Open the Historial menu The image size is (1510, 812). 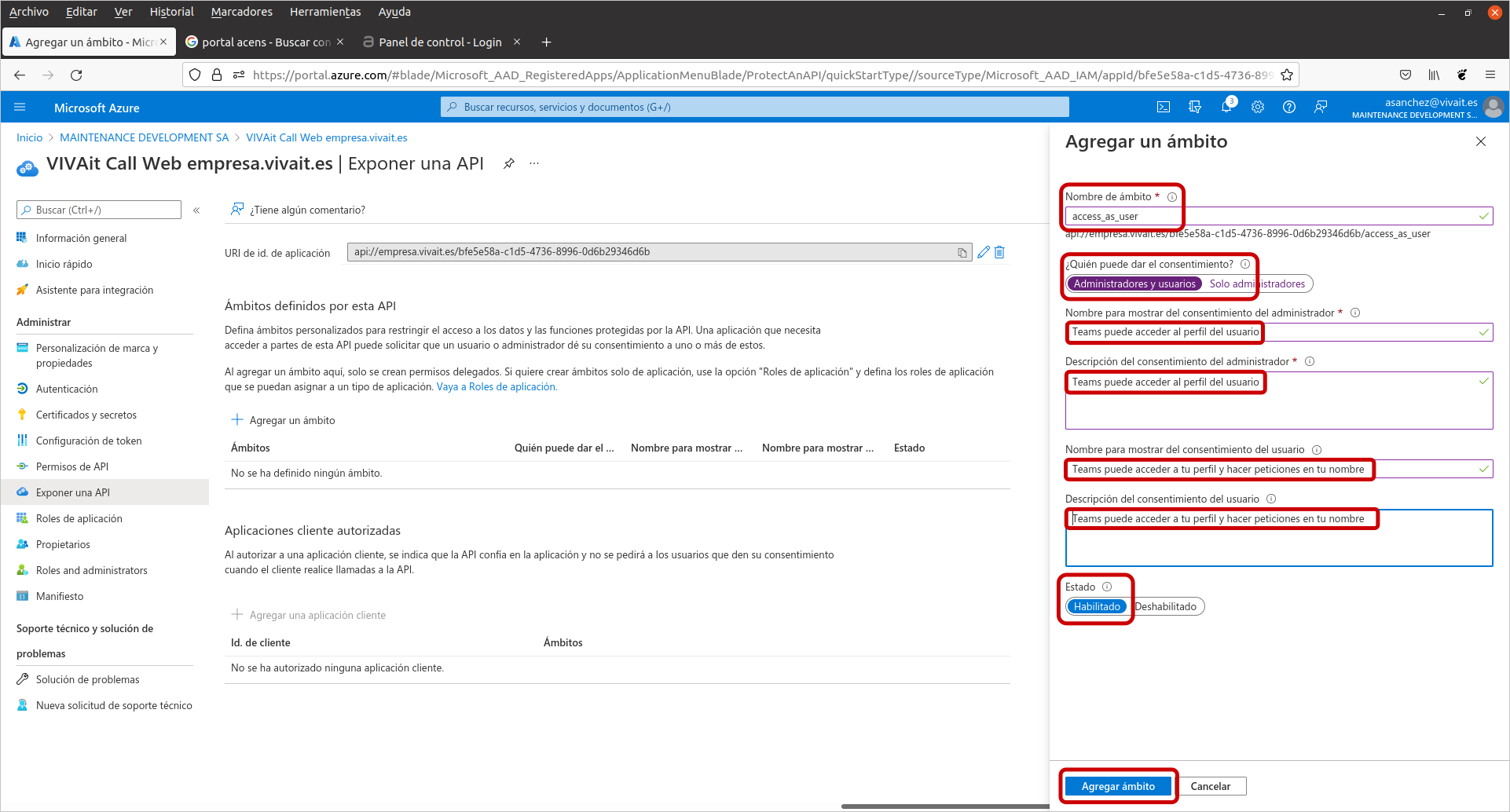pyautogui.click(x=172, y=12)
